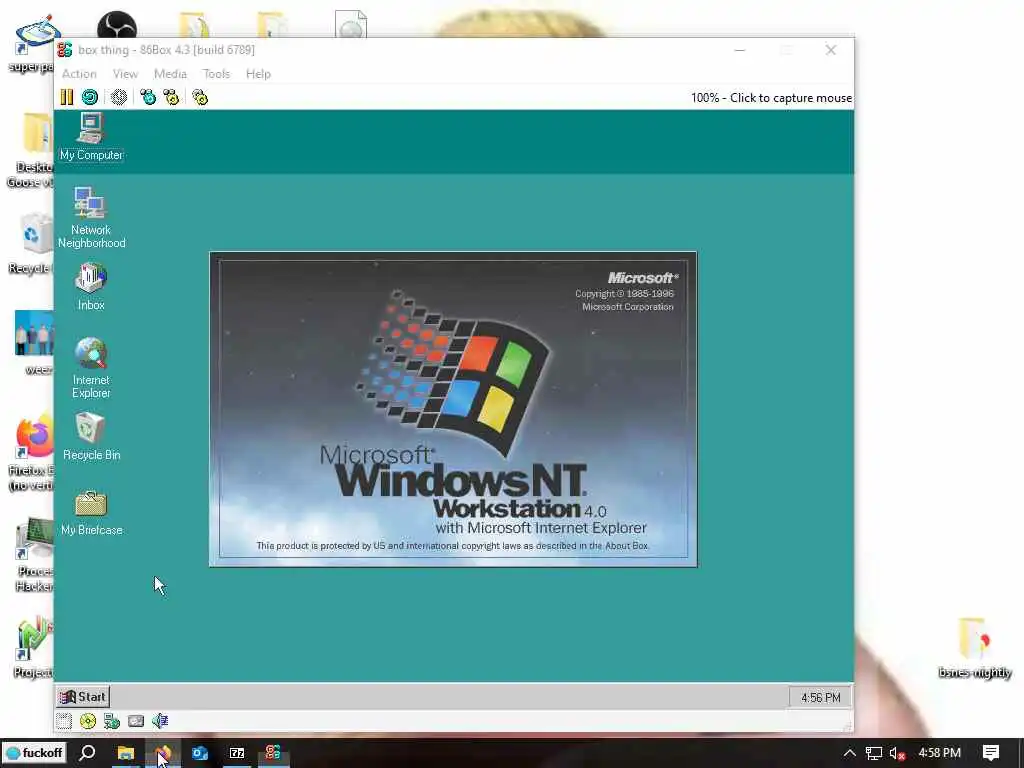Expand hidden system tray icons chevron

[x=849, y=753]
